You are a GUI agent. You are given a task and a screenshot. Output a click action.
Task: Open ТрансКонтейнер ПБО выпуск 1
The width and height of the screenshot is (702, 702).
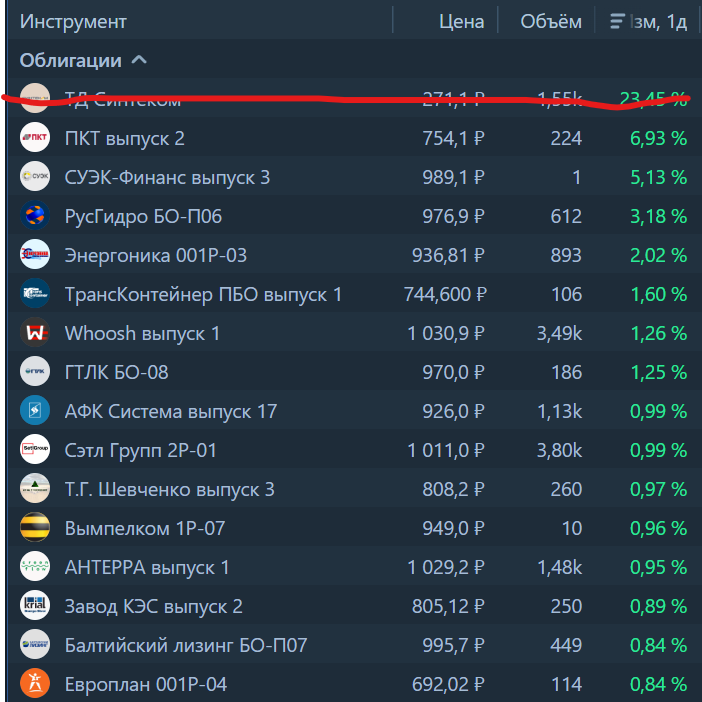point(203,295)
